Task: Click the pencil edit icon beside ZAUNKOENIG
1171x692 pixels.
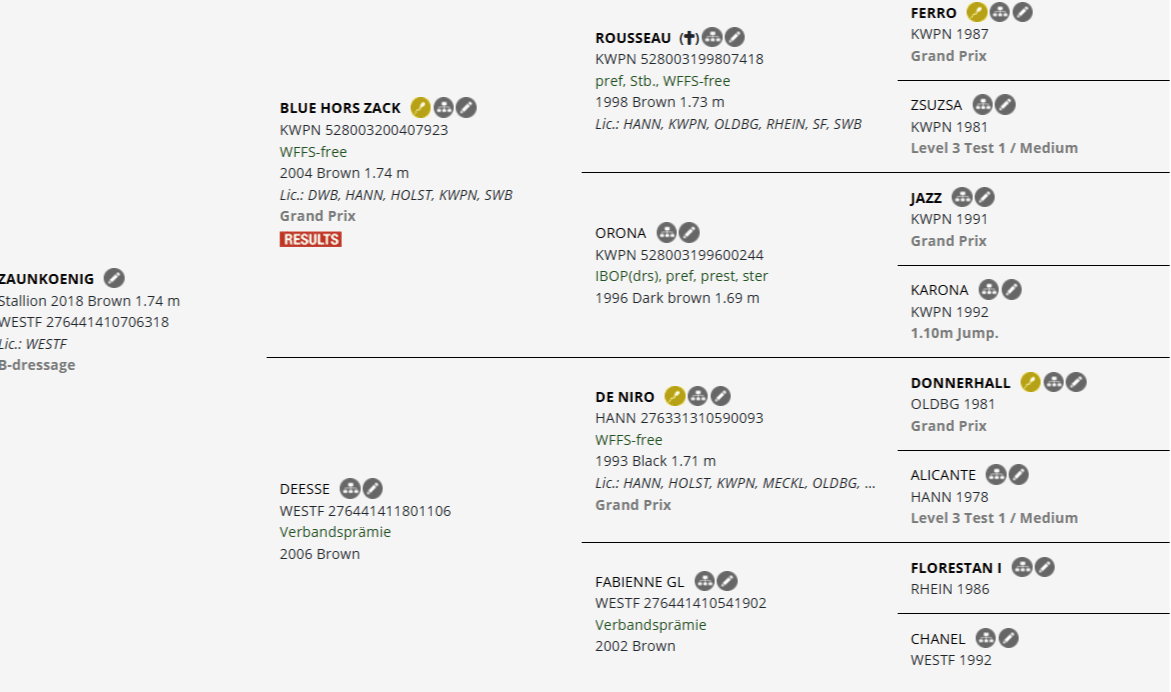Action: click(x=115, y=278)
